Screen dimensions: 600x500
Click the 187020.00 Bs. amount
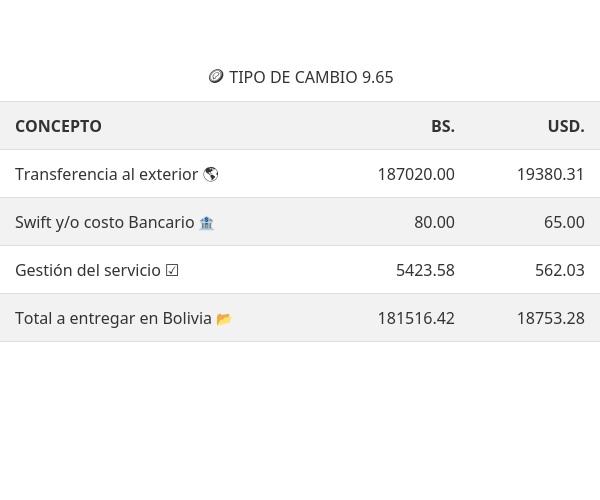point(415,174)
